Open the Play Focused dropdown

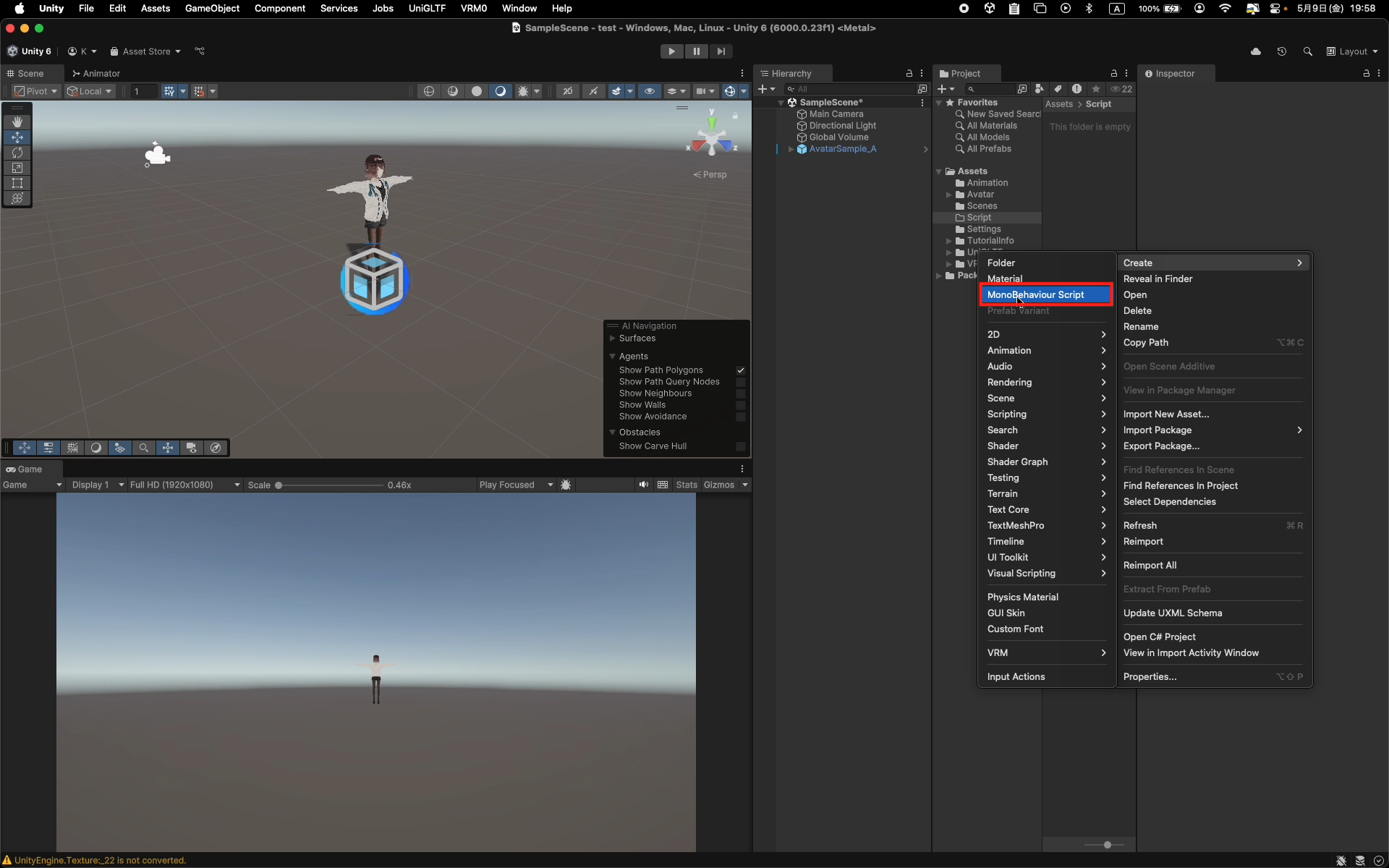pyautogui.click(x=516, y=485)
